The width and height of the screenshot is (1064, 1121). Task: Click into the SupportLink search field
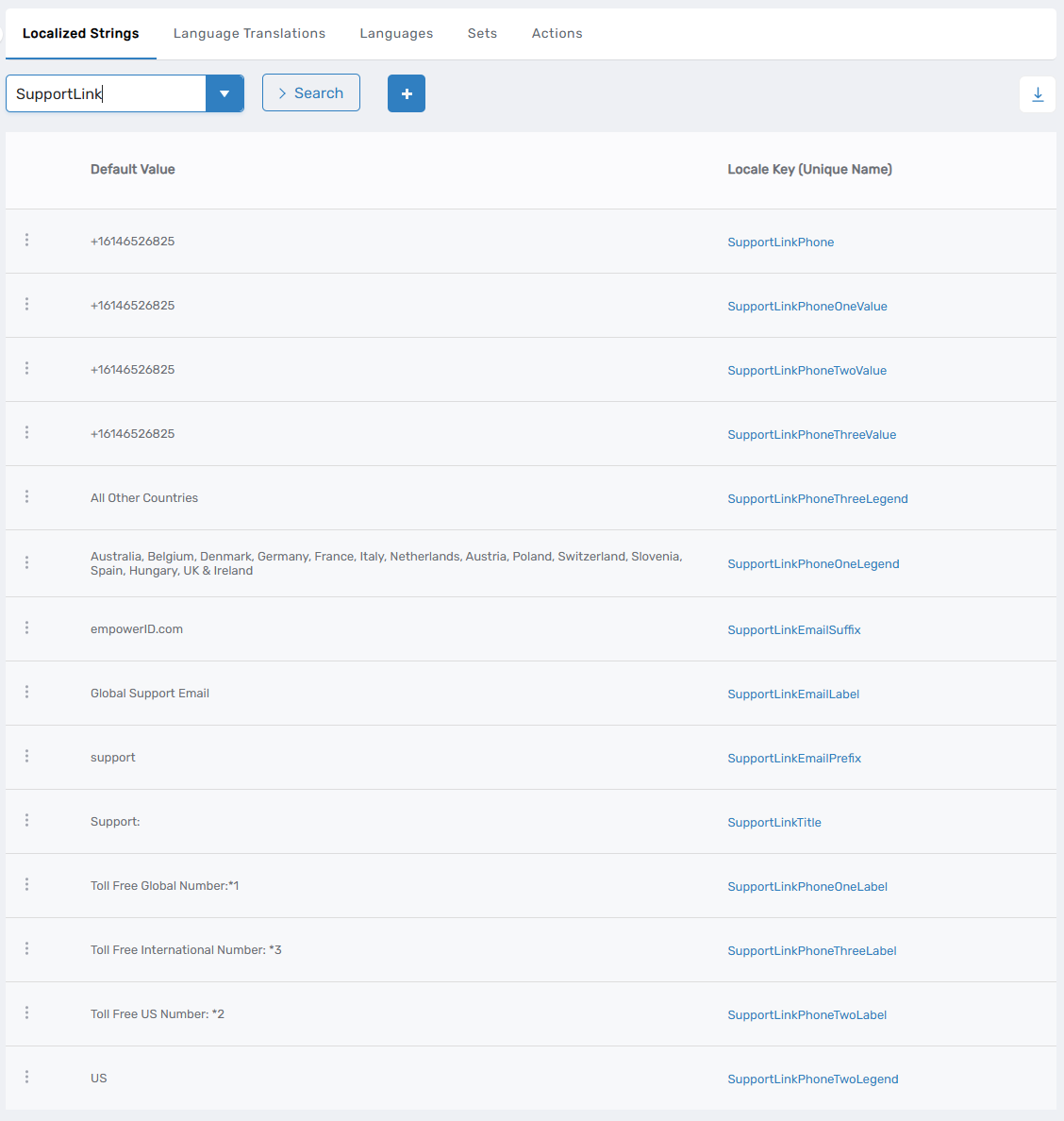(x=106, y=93)
